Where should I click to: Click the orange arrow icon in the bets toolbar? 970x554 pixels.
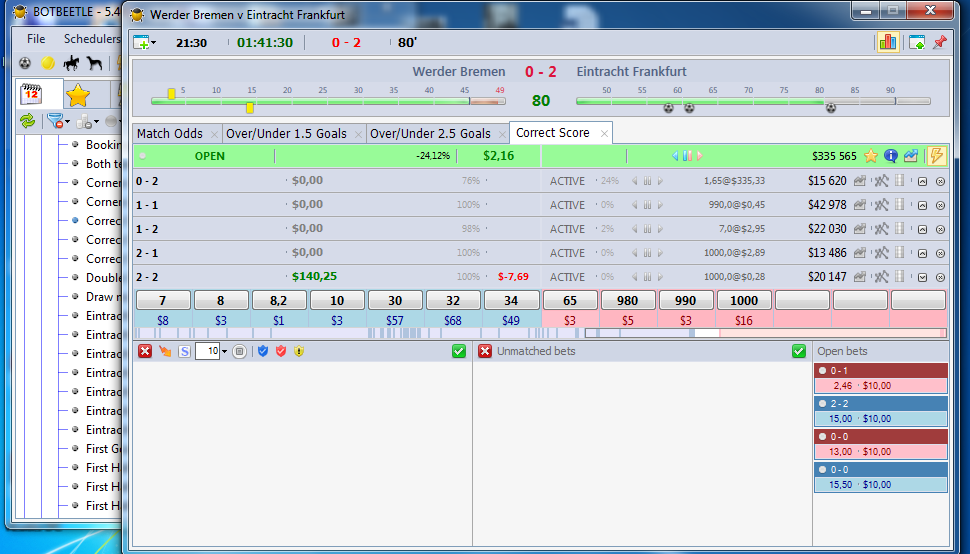click(x=165, y=351)
